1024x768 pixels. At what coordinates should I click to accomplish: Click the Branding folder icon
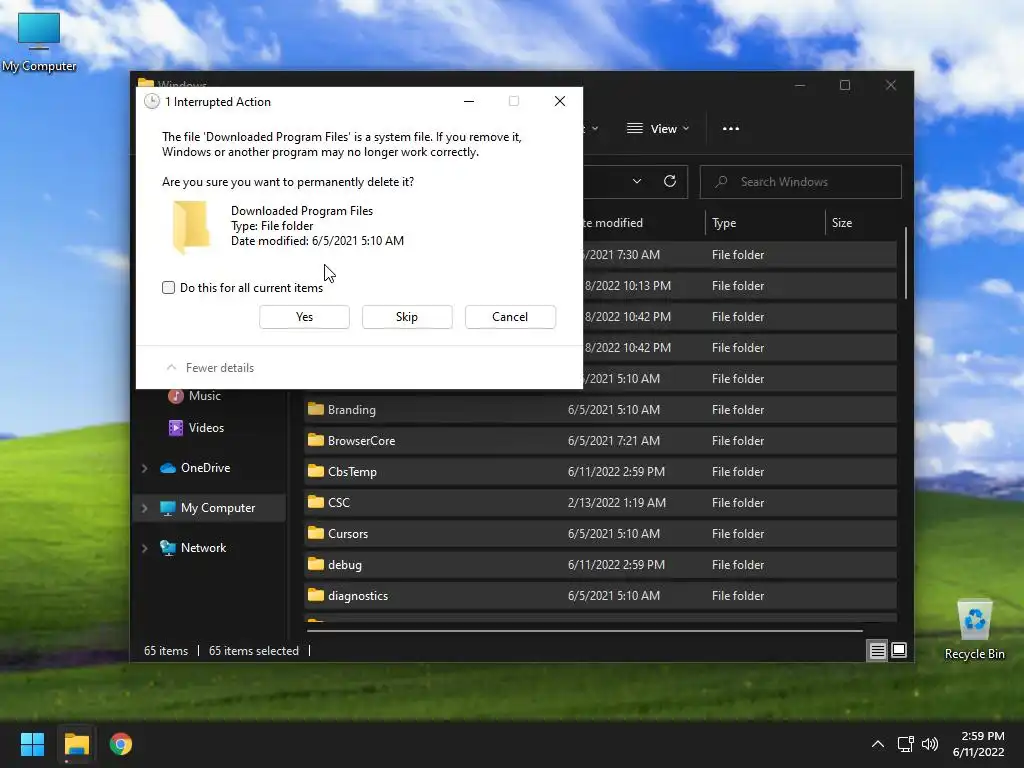coord(316,409)
